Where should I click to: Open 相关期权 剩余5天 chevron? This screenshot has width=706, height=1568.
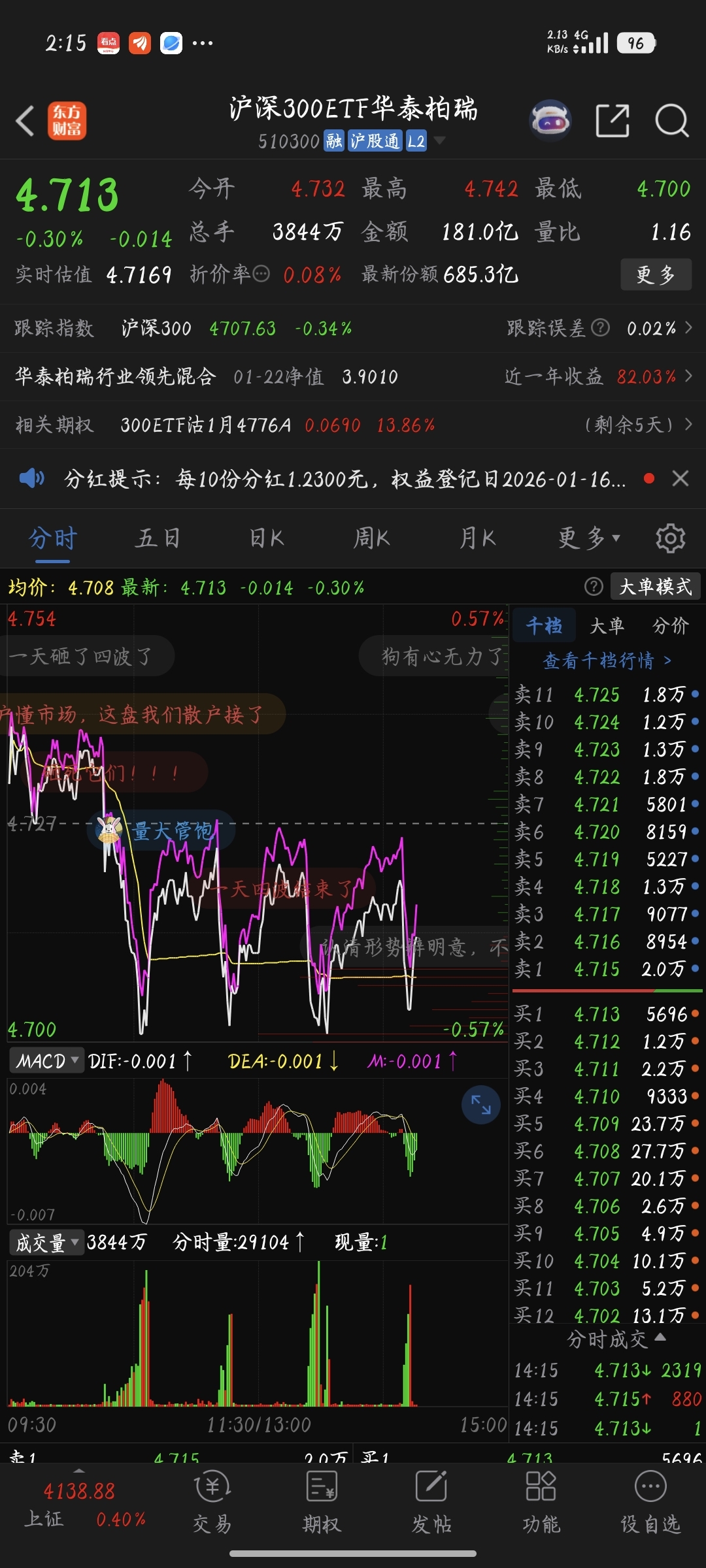click(x=688, y=424)
